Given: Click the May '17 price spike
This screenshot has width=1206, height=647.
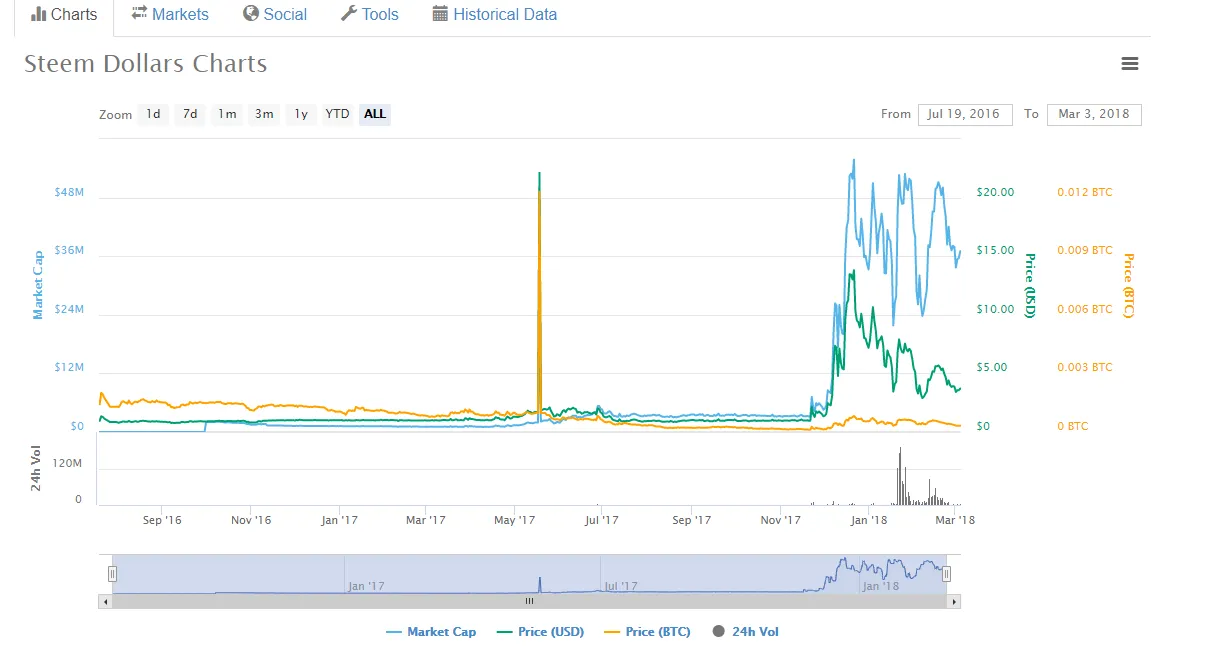Looking at the screenshot, I should pyautogui.click(x=540, y=290).
